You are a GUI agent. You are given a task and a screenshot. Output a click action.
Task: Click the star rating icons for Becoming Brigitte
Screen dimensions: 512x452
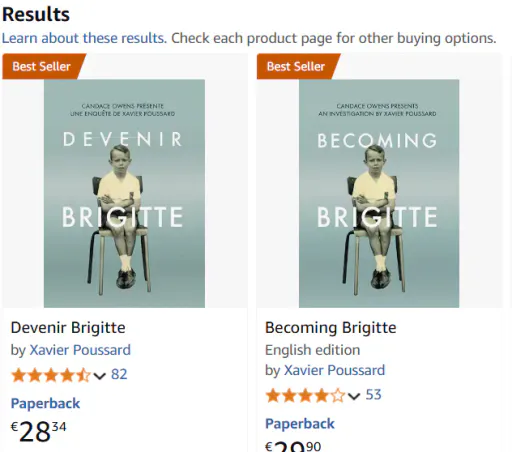[305, 396]
